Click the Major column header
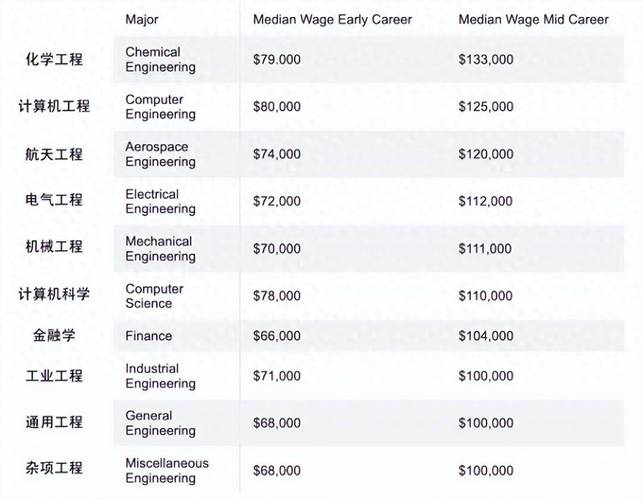Viewport: 643px width, 500px height. [142, 19]
